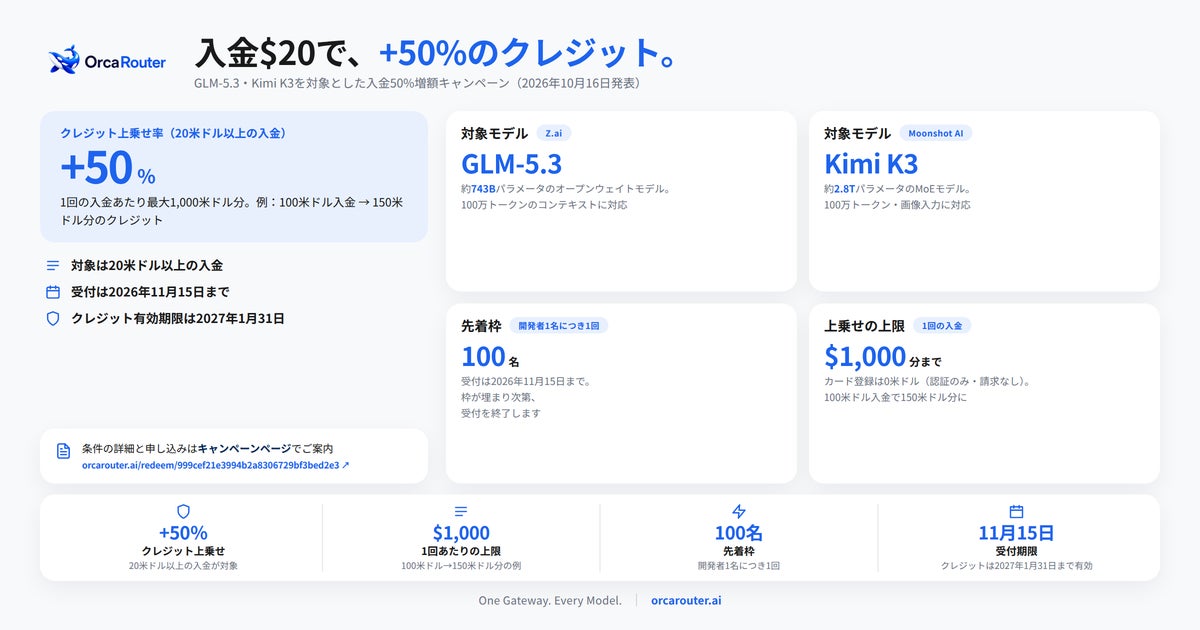Click the 約2.8Tパラメータ description line
The height and width of the screenshot is (630, 1200).
(x=898, y=188)
